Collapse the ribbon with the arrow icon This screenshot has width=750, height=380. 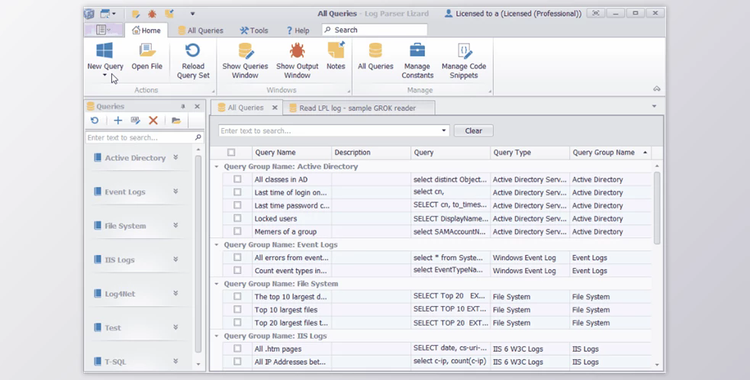pos(657,89)
